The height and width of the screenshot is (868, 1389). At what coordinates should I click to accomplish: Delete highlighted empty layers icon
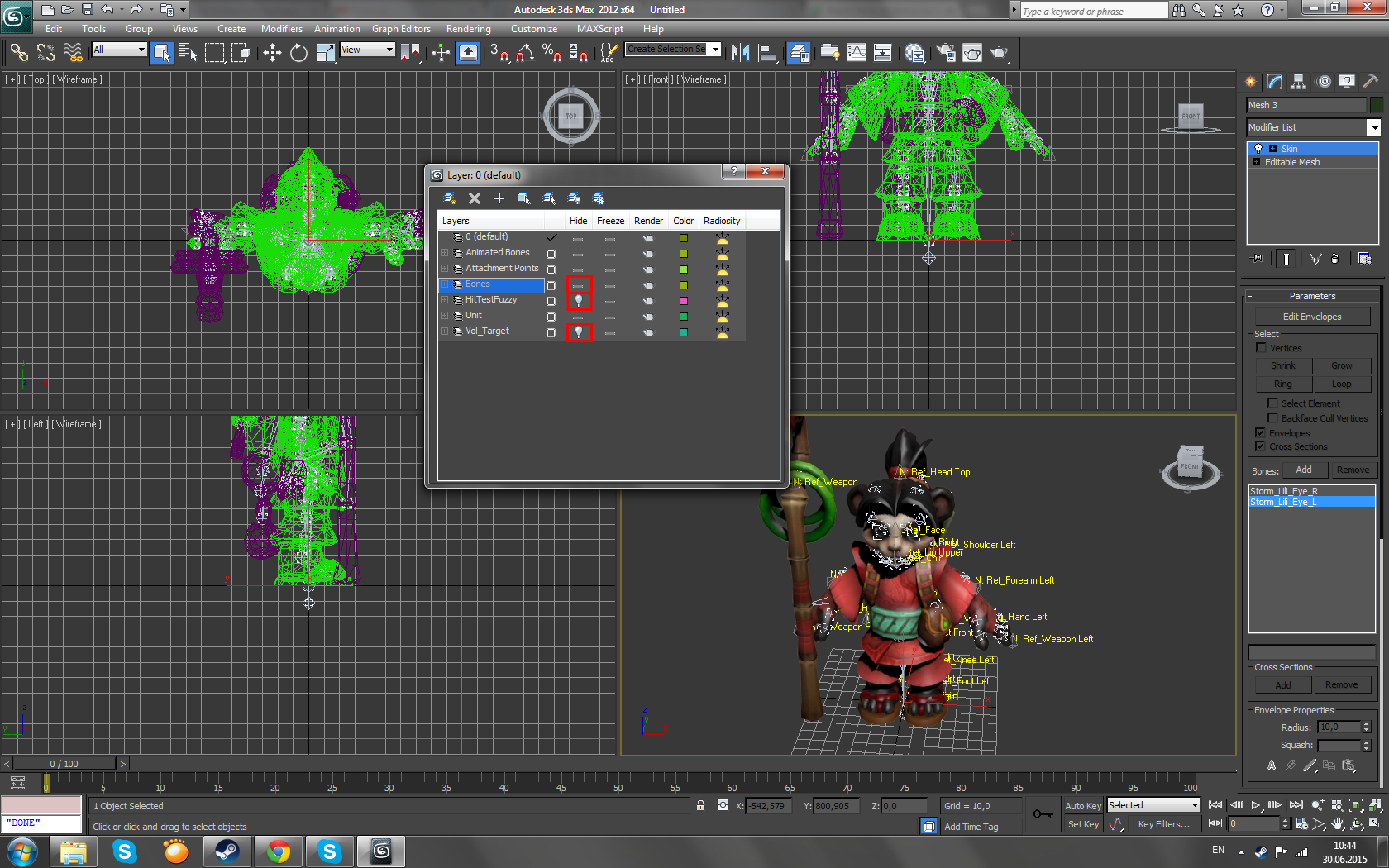[x=475, y=198]
